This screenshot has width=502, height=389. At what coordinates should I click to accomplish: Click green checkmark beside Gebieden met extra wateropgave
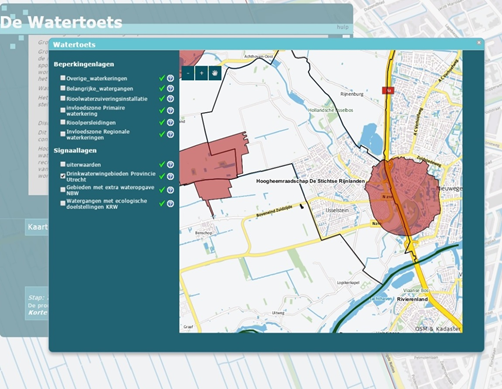point(162,190)
